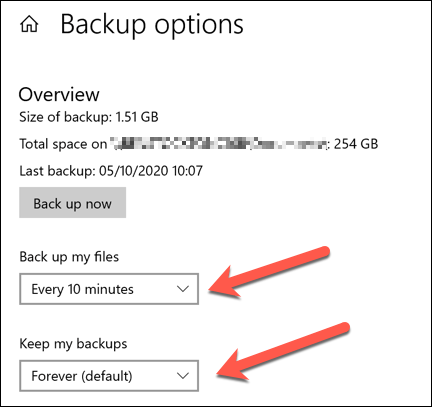Open the Every 10 minutes dropdown
This screenshot has height=407, width=432.
point(109,289)
